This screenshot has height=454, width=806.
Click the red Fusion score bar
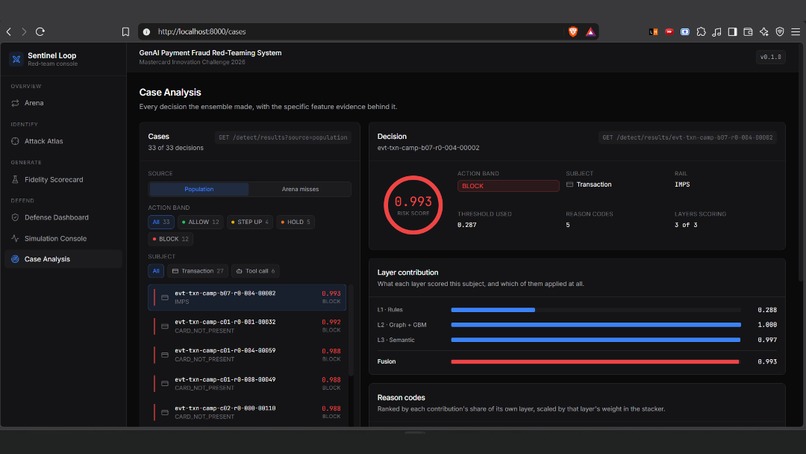click(x=595, y=362)
